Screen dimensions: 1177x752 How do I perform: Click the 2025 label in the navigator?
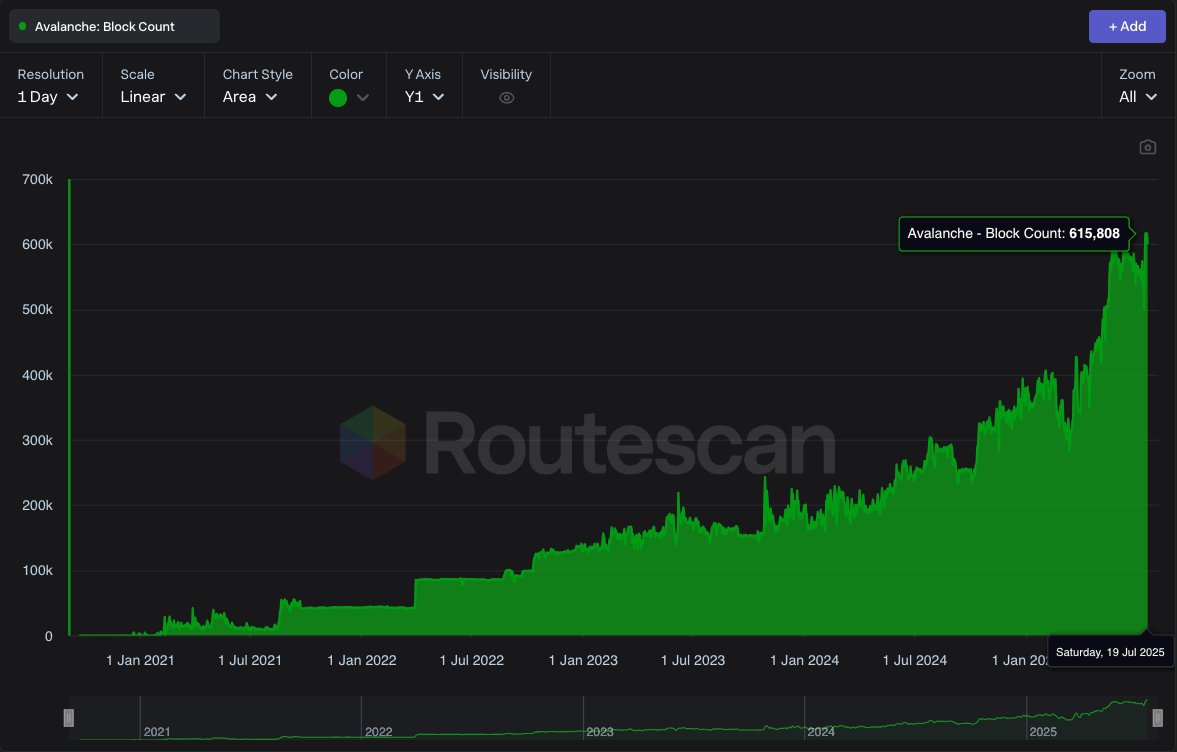click(x=1043, y=732)
